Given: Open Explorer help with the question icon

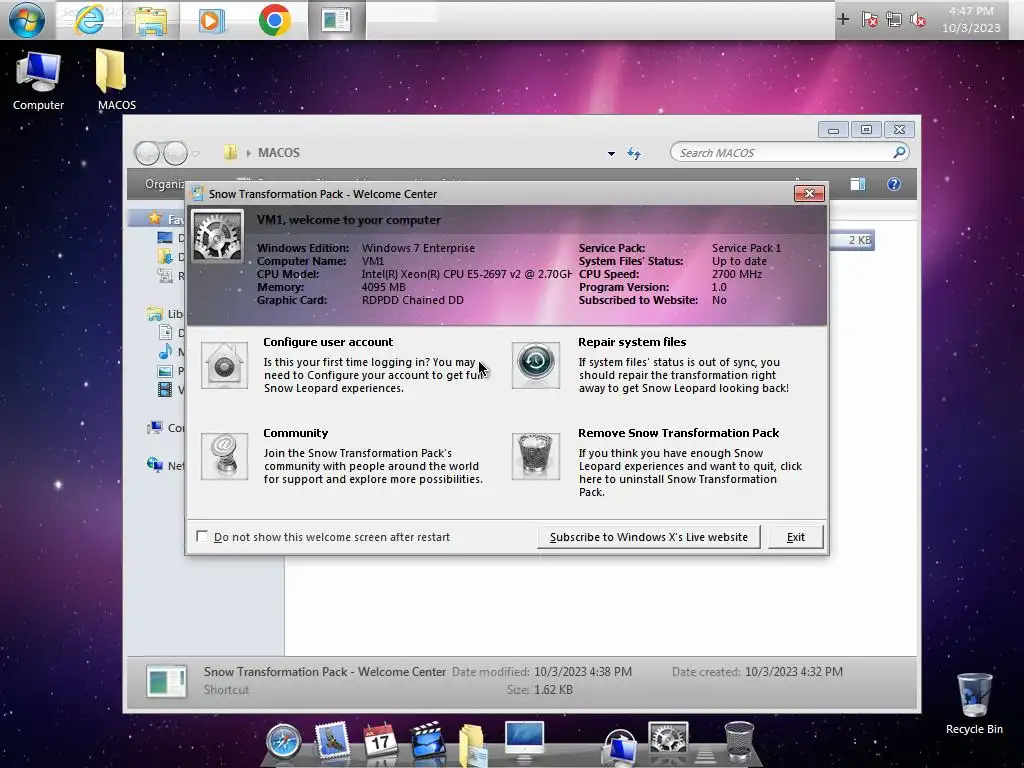Looking at the screenshot, I should (893, 184).
